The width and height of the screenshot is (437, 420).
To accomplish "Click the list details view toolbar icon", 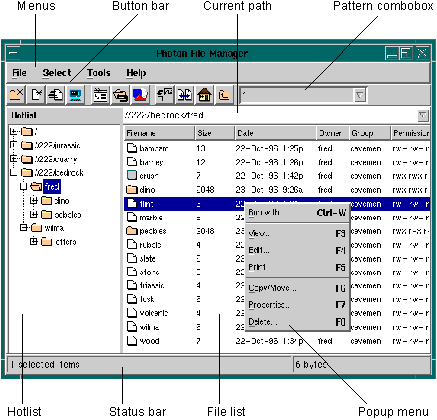I will pyautogui.click(x=100, y=95).
